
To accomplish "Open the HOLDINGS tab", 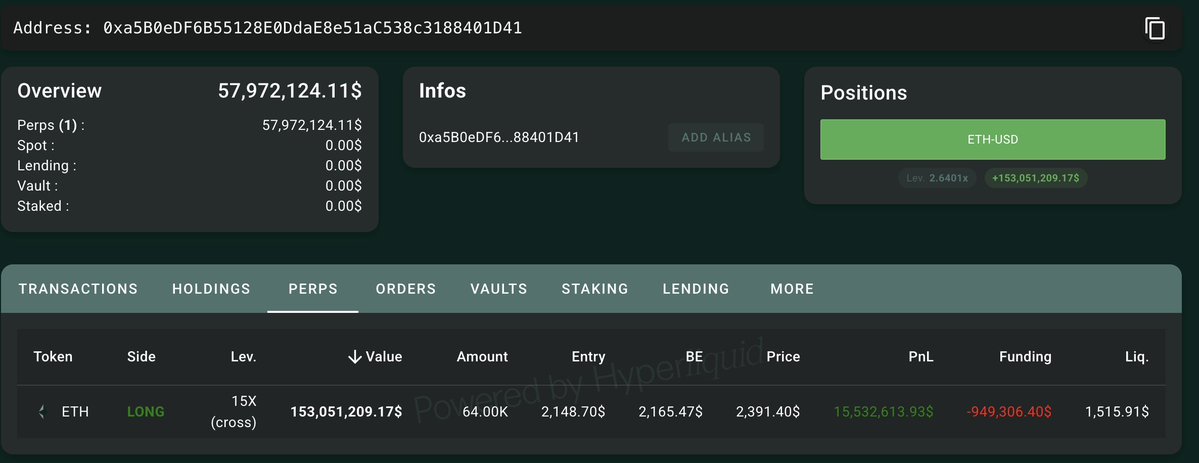I will 211,289.
